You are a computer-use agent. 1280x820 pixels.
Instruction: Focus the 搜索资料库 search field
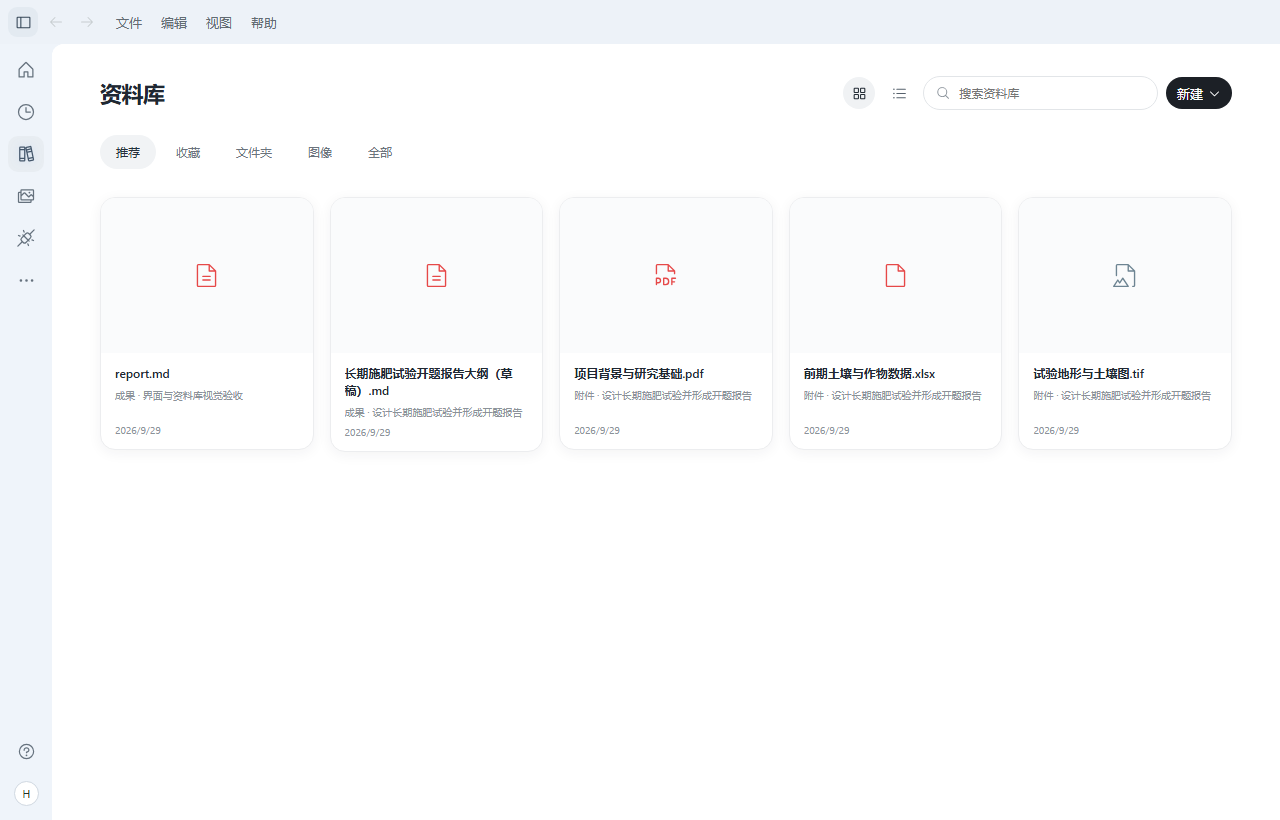tap(1040, 93)
